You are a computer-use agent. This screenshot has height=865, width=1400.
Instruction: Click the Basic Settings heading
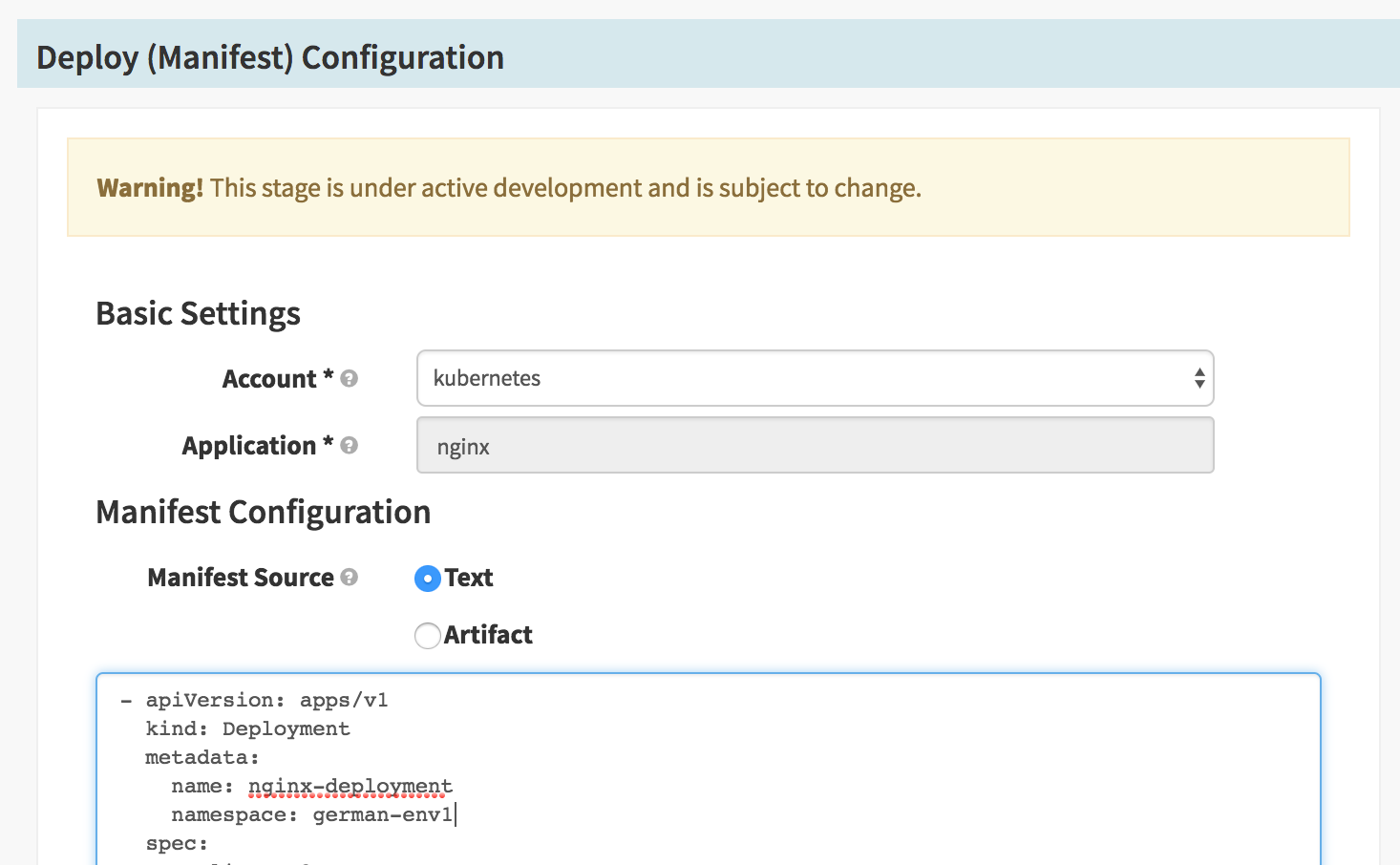(198, 314)
